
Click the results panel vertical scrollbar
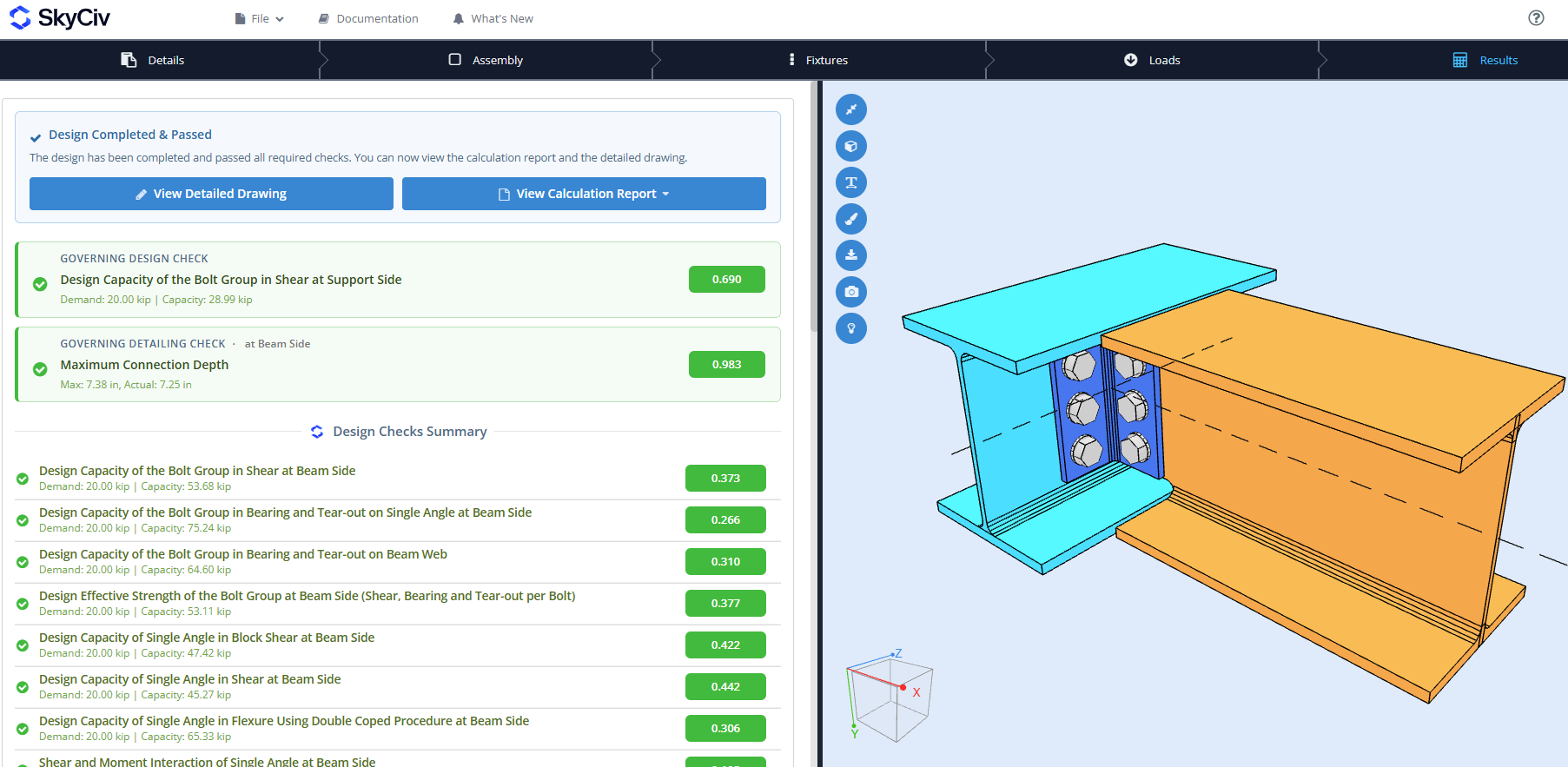(x=814, y=207)
